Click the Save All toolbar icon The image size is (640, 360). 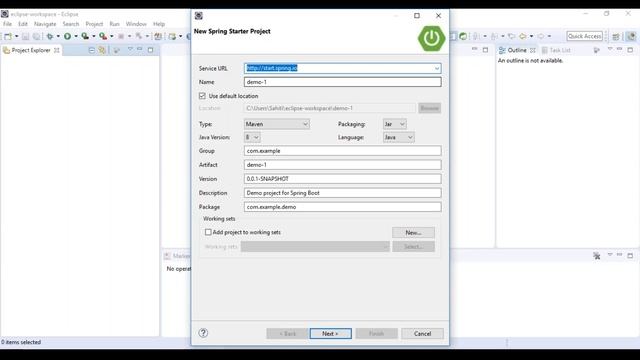click(x=36, y=36)
